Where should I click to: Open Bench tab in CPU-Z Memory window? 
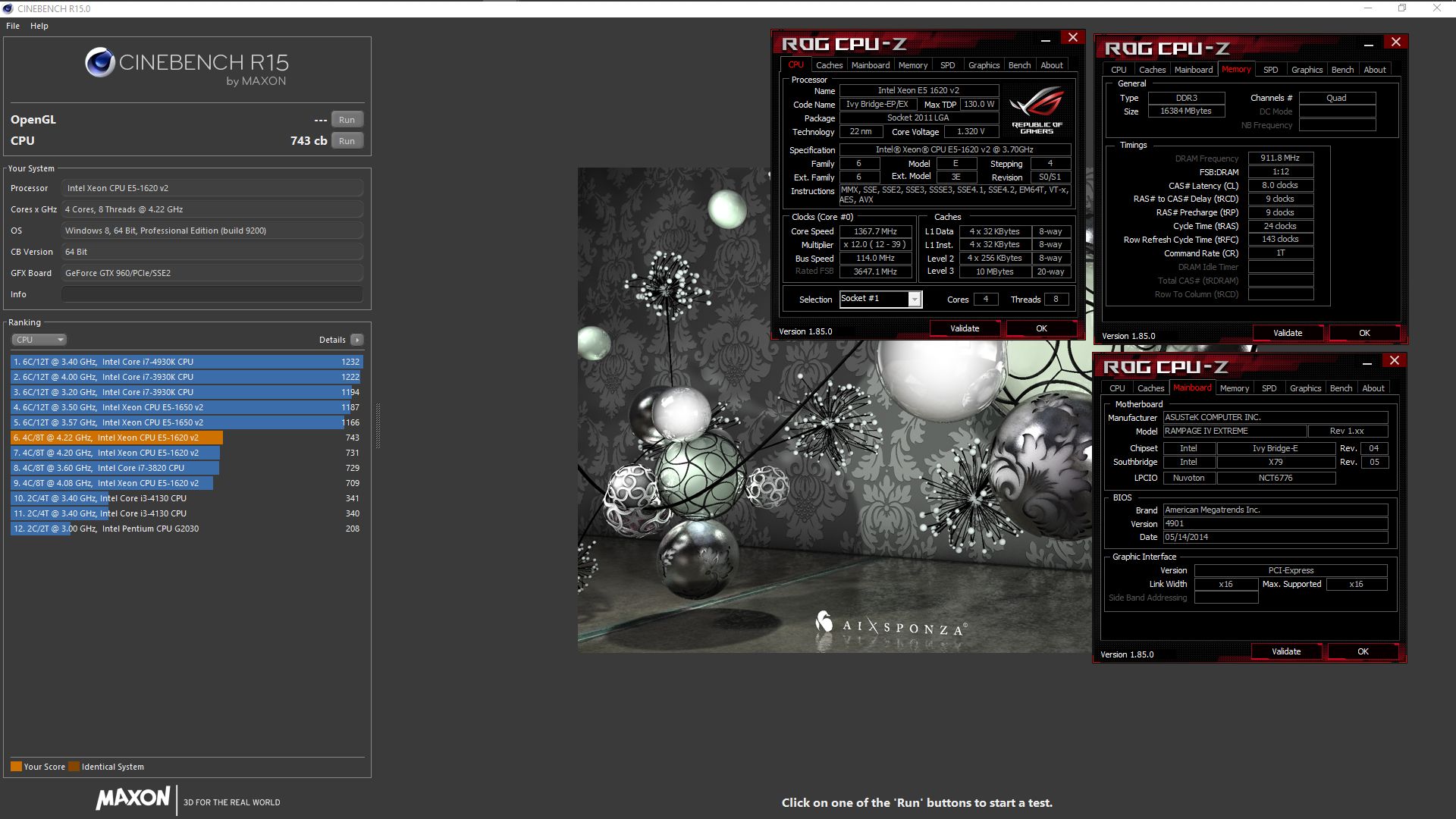coord(1342,70)
